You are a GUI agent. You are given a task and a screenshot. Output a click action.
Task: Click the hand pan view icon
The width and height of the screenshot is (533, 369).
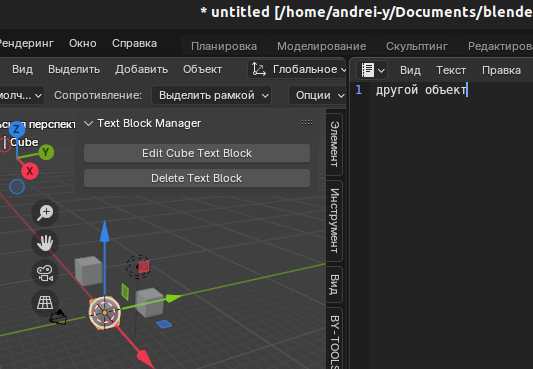tap(45, 243)
